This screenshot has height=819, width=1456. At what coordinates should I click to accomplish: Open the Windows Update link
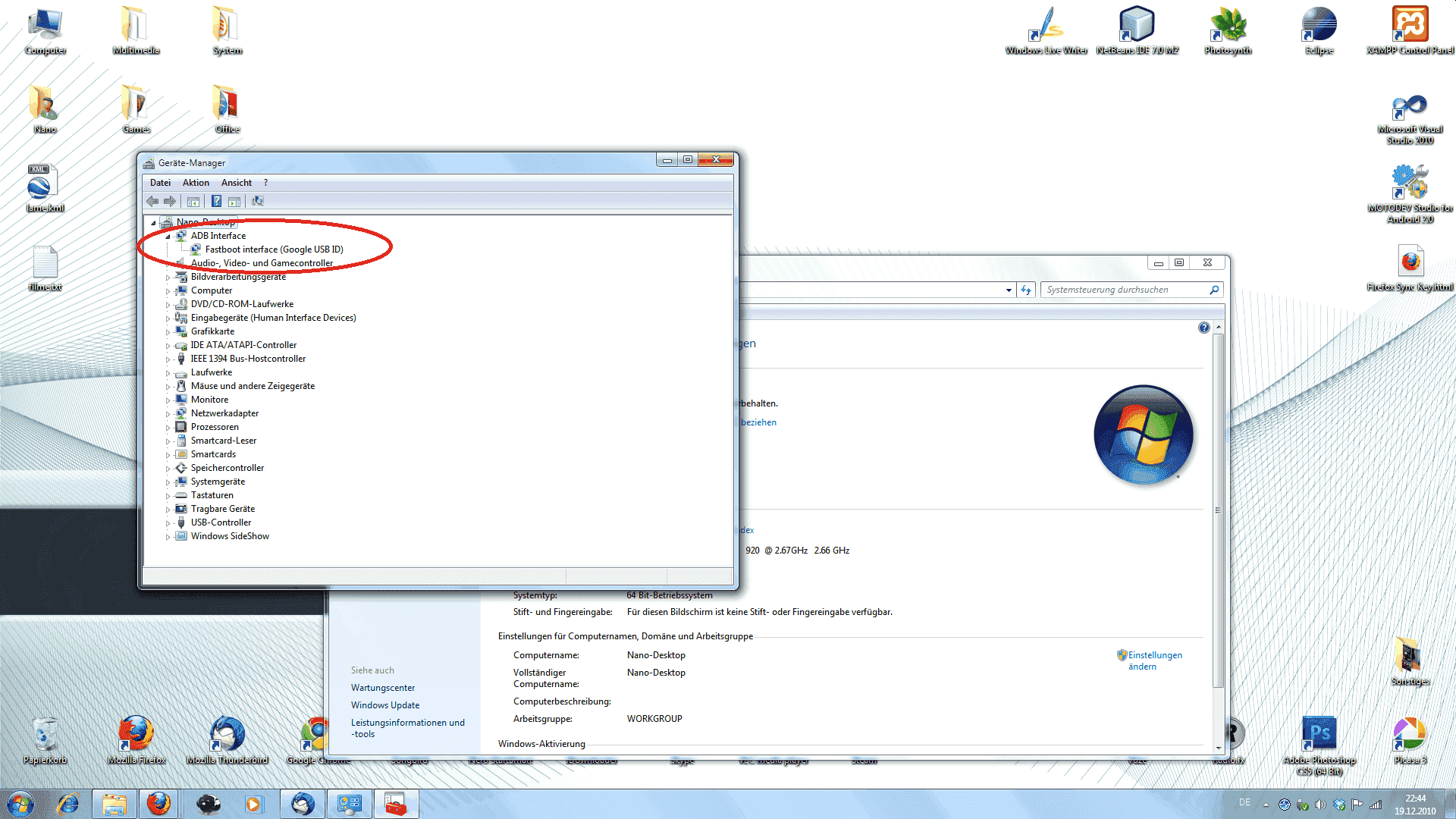tap(385, 705)
